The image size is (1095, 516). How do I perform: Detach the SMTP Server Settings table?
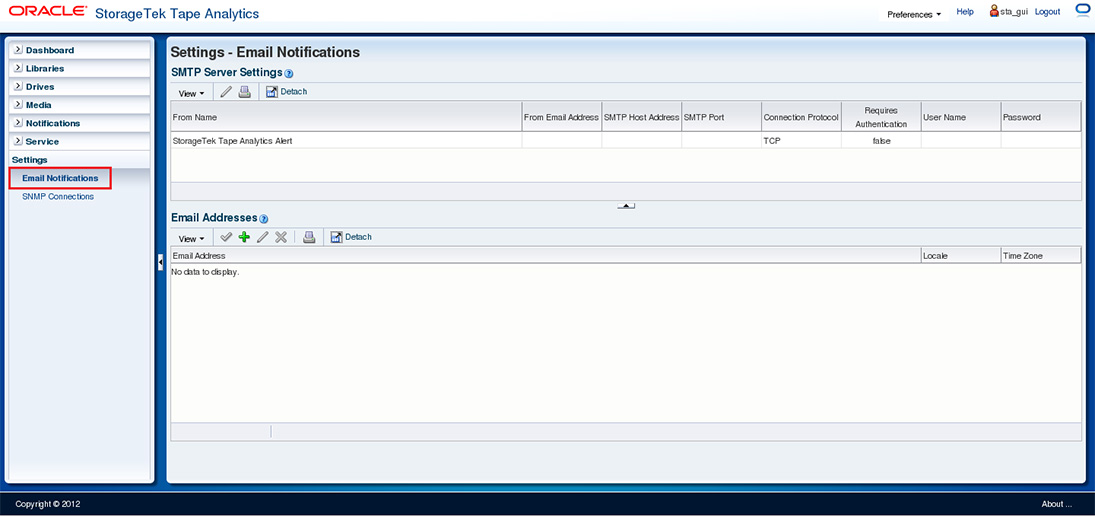tap(286, 92)
